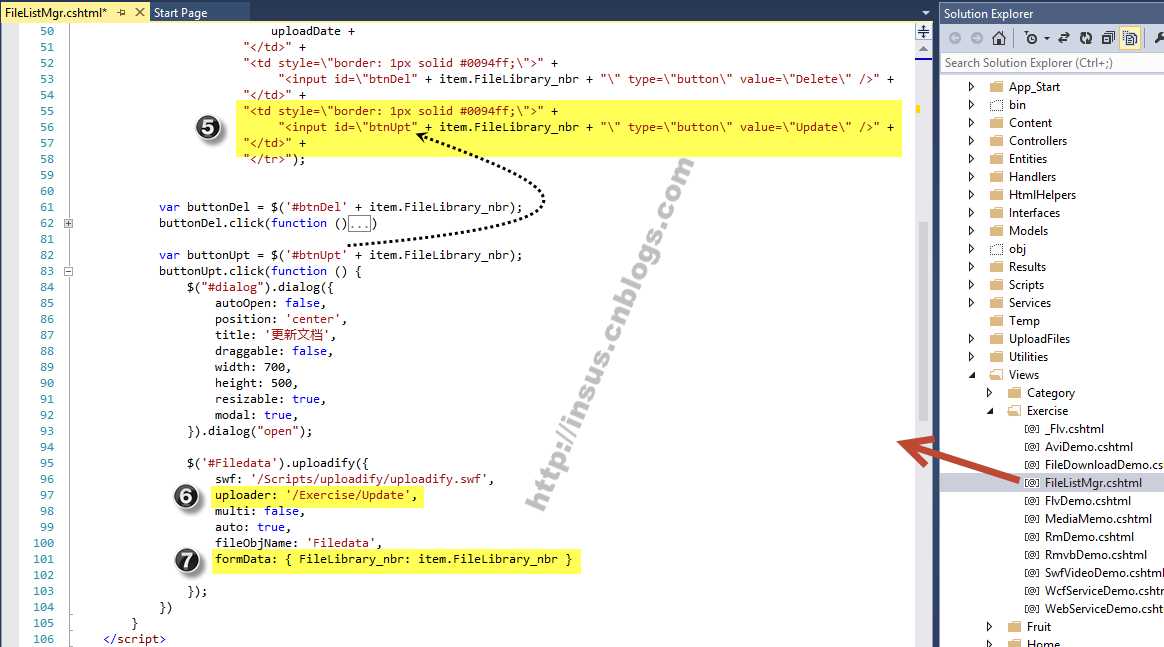Click the Controllers folder icon

pos(996,140)
